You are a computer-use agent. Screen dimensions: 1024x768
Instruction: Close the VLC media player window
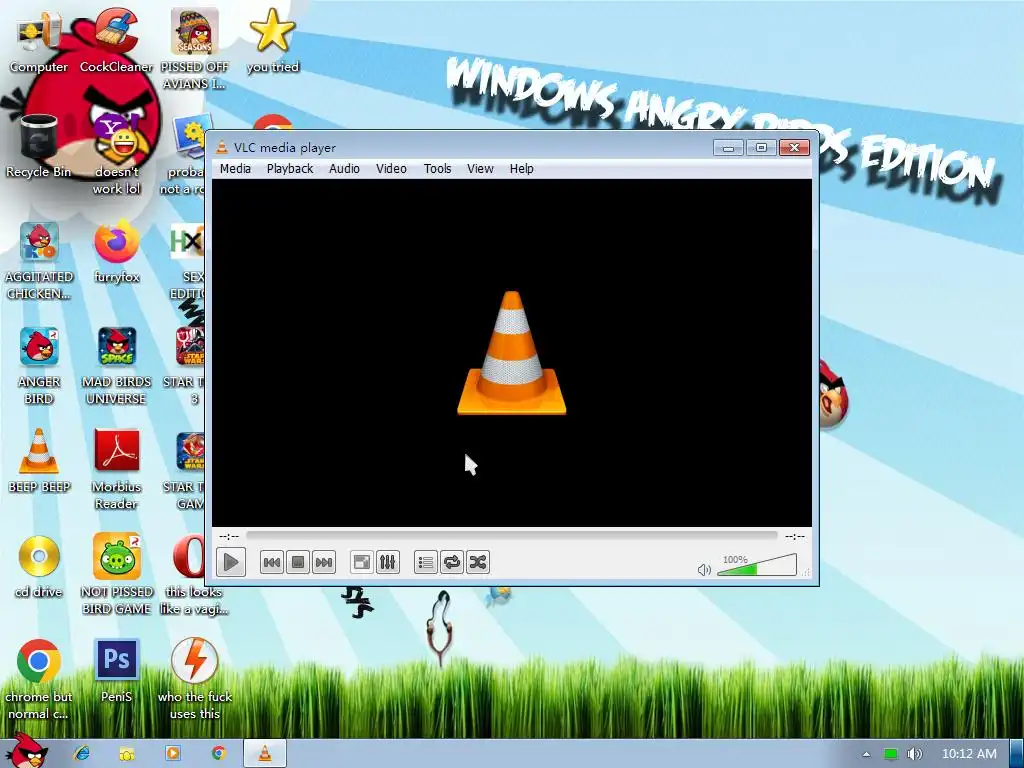pos(794,148)
